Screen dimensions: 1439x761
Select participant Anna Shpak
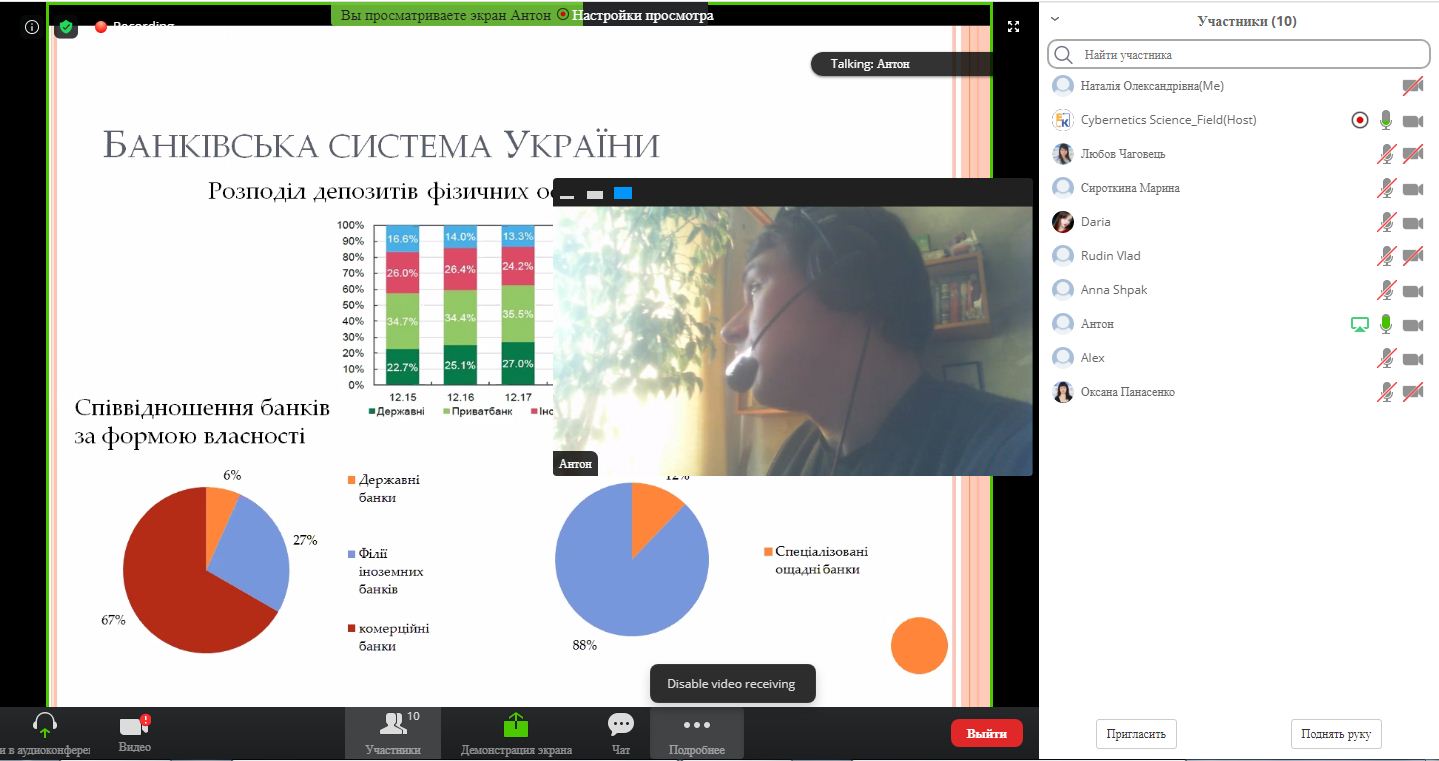[1238, 290]
